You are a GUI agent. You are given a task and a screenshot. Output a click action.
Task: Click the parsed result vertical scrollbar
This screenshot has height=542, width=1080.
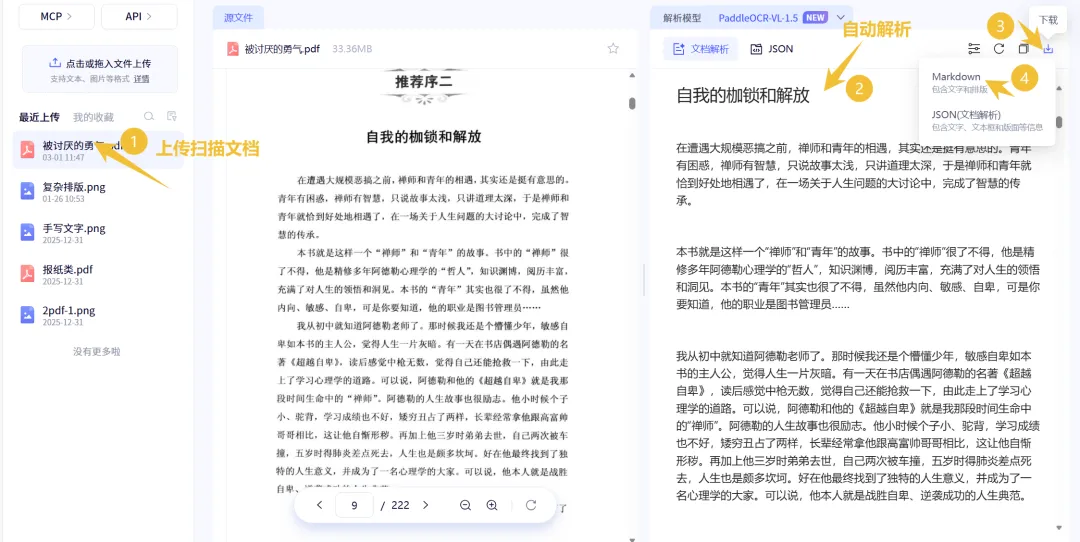pos(1059,123)
